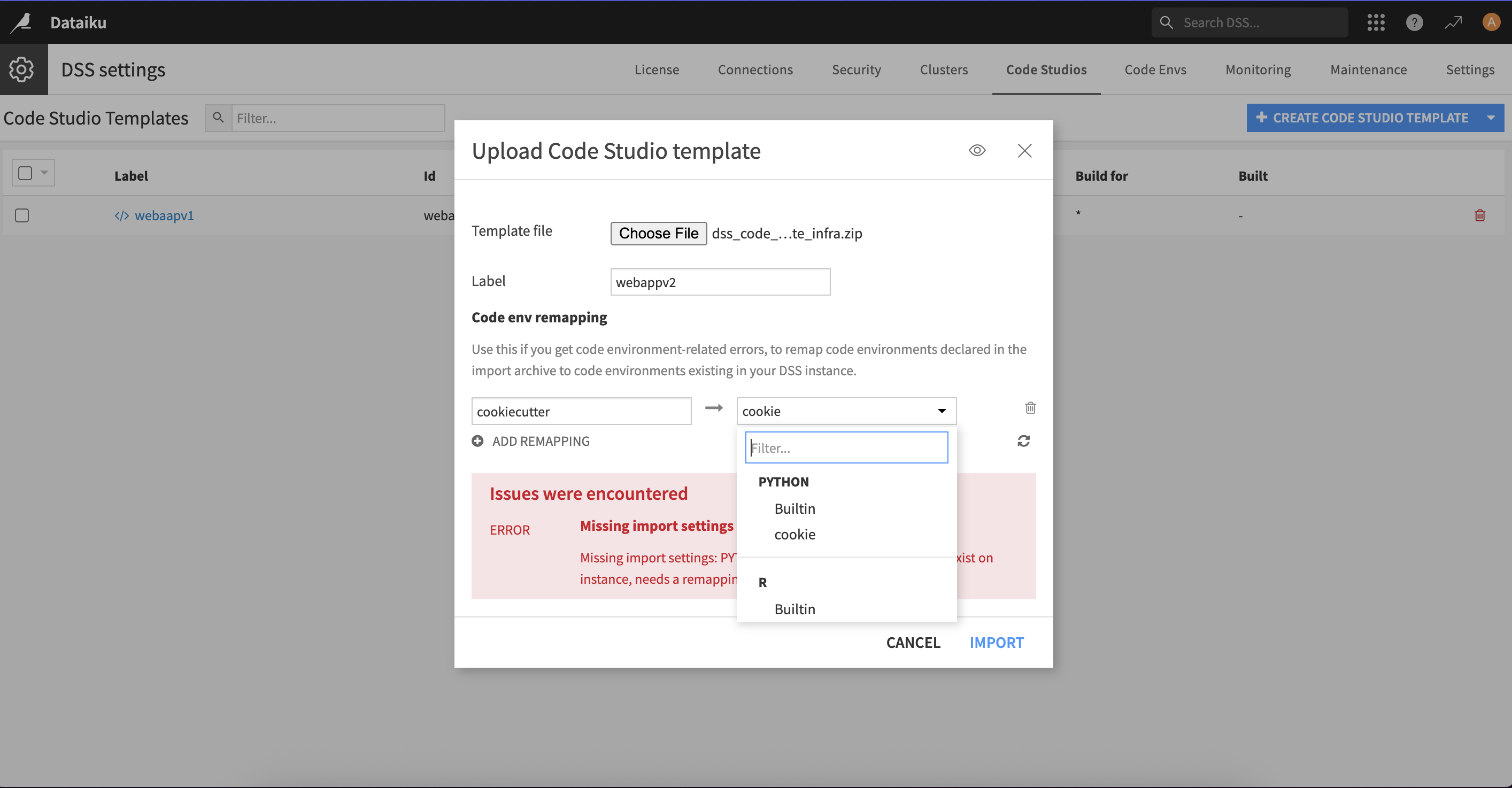Cancel the template upload
The height and width of the screenshot is (788, 1512).
click(913, 643)
